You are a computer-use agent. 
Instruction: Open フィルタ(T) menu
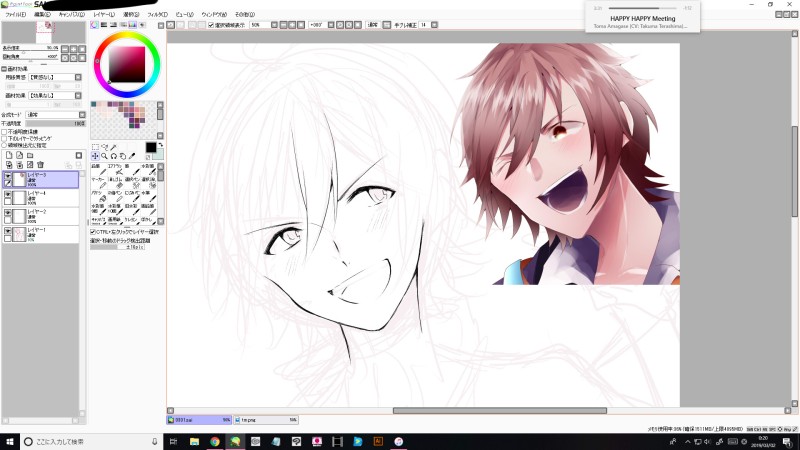pos(157,15)
